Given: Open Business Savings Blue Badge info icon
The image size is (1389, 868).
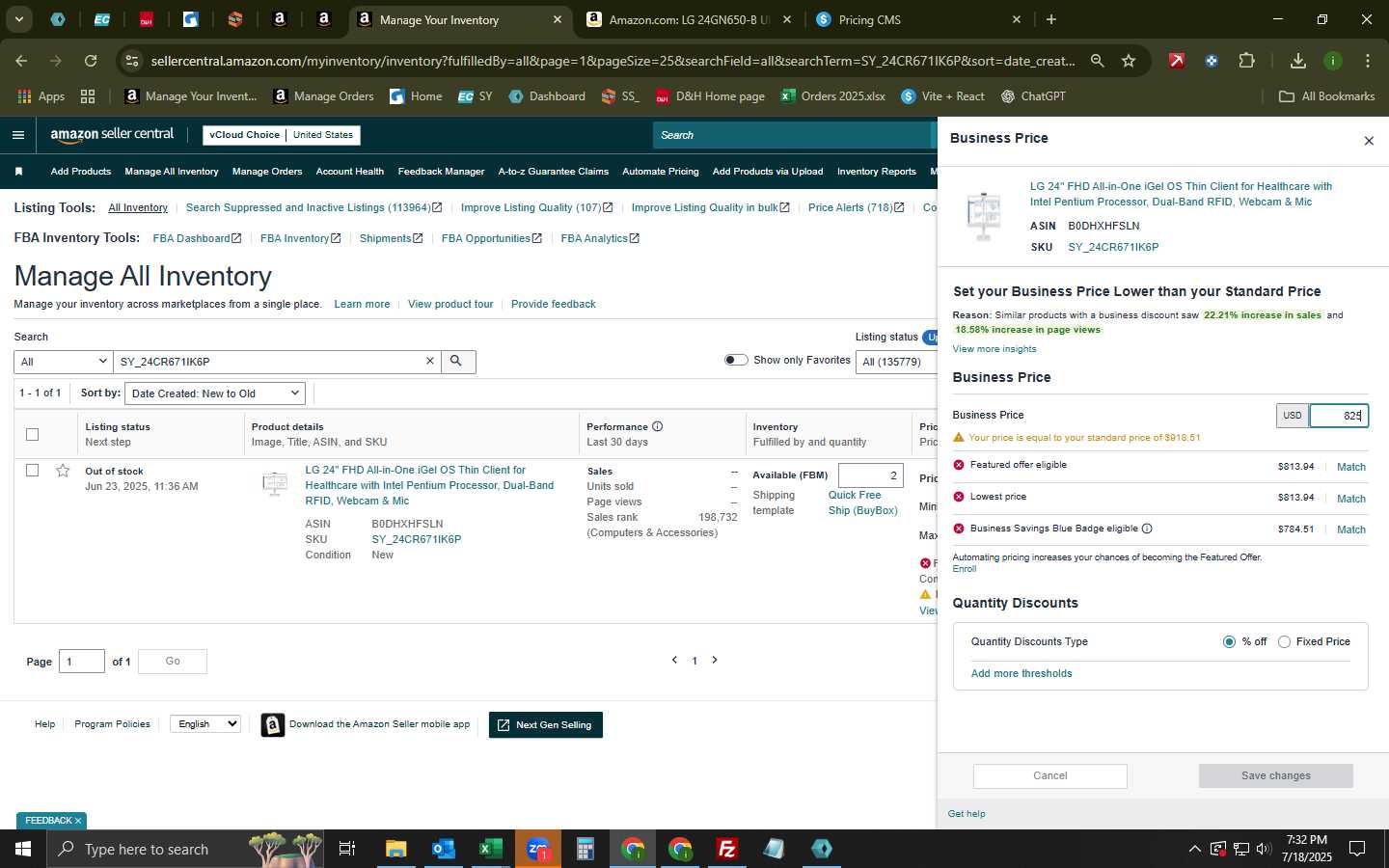Looking at the screenshot, I should 1147,529.
